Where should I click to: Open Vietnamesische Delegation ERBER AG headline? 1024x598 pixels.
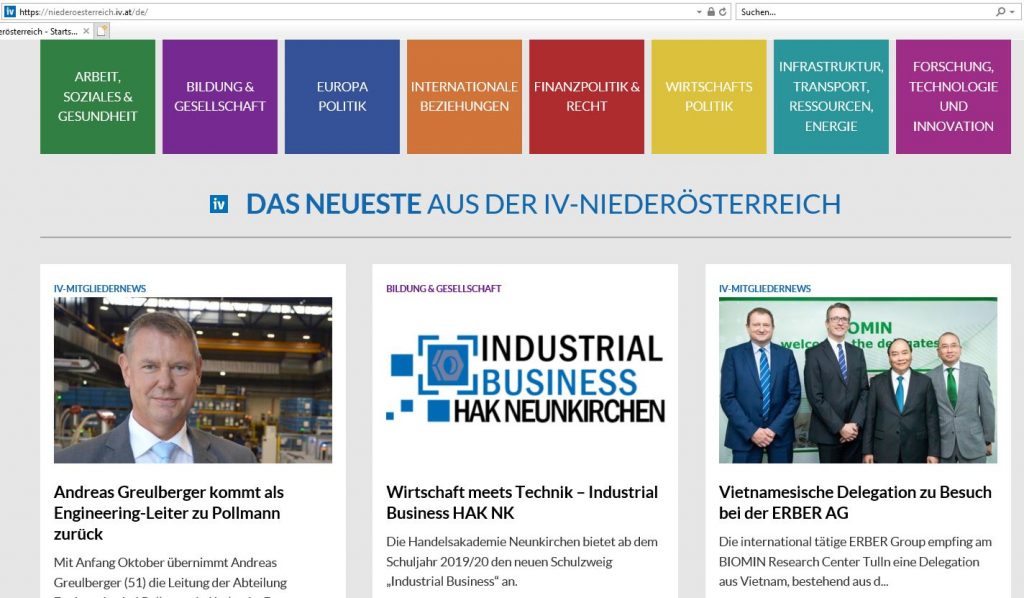point(855,503)
